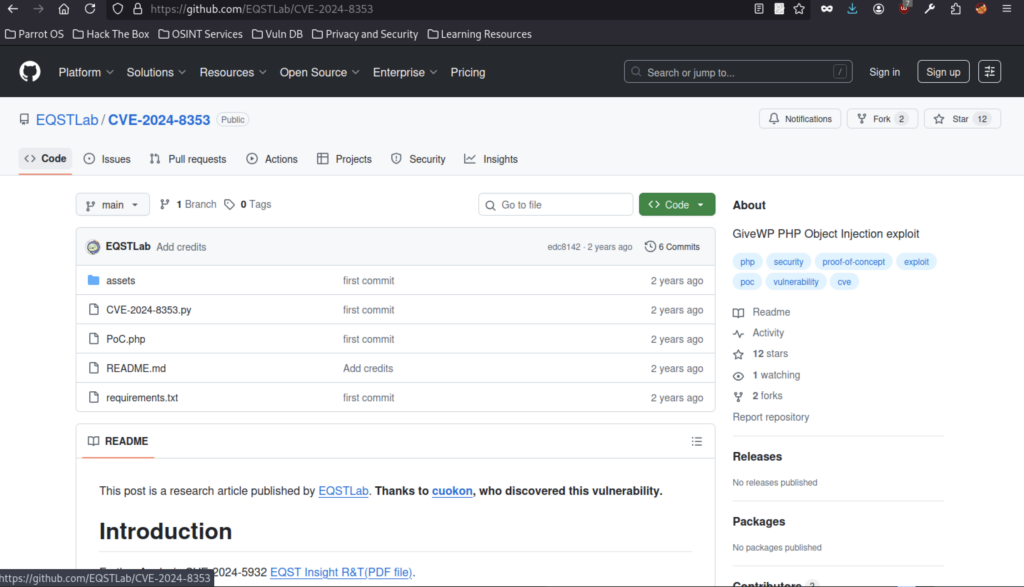Open the README outline list icon

[696, 441]
